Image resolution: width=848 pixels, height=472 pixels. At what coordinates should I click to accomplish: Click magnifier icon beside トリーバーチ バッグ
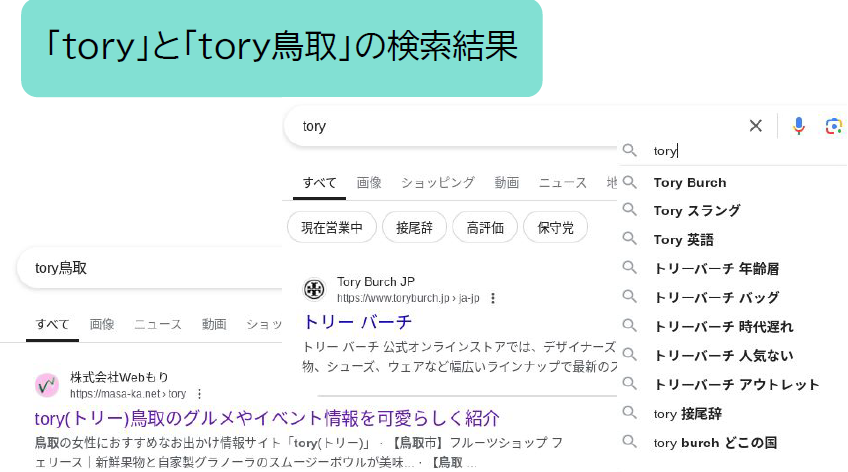[x=629, y=296]
